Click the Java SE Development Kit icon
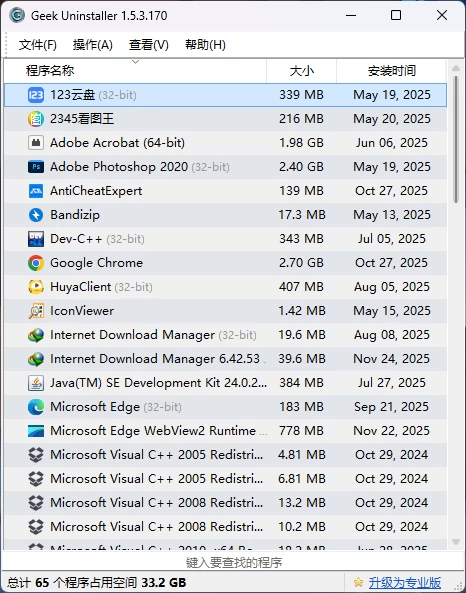The width and height of the screenshot is (466, 593). tap(36, 383)
